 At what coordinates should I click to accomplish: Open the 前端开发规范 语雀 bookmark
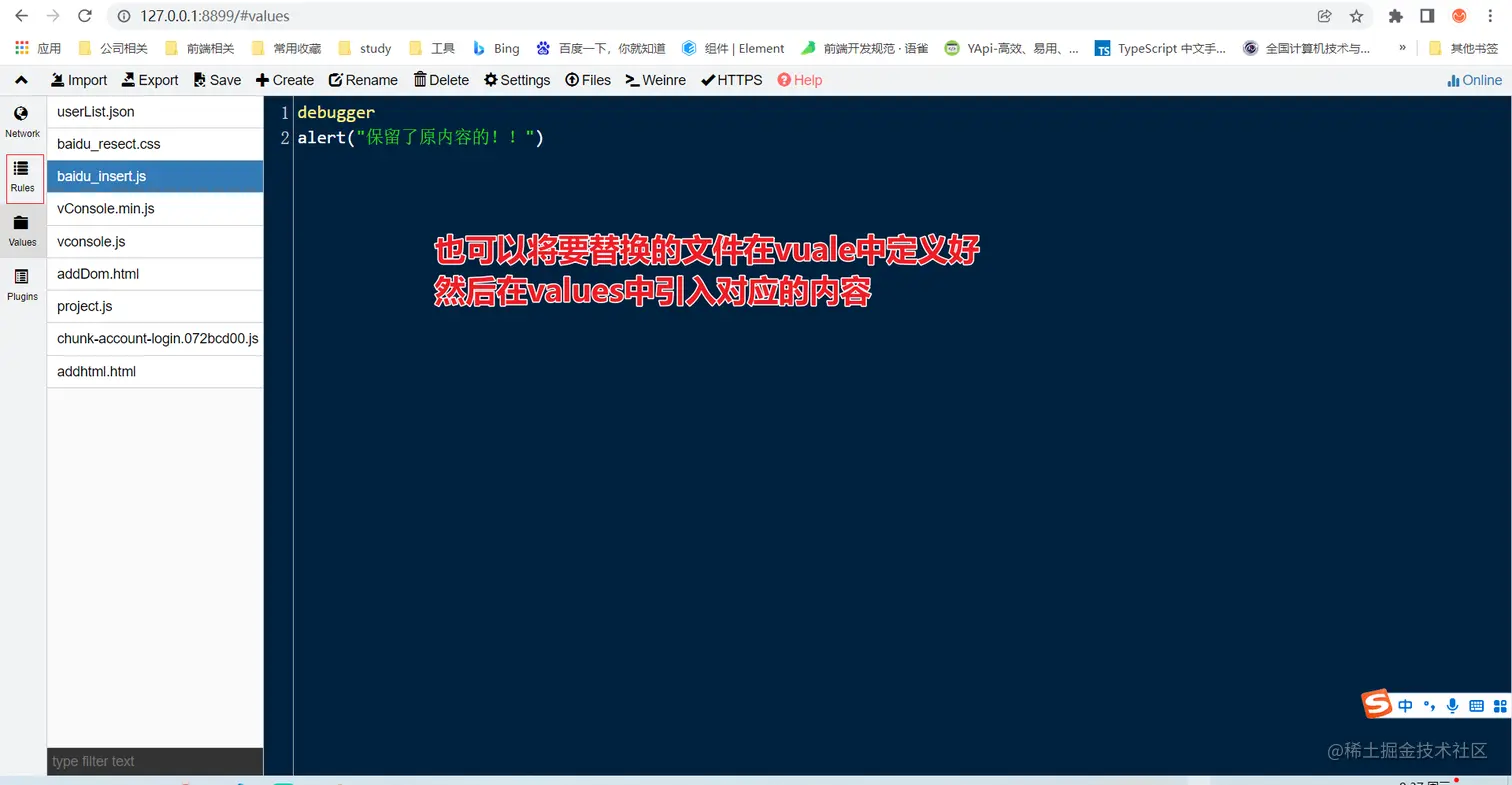(x=864, y=48)
